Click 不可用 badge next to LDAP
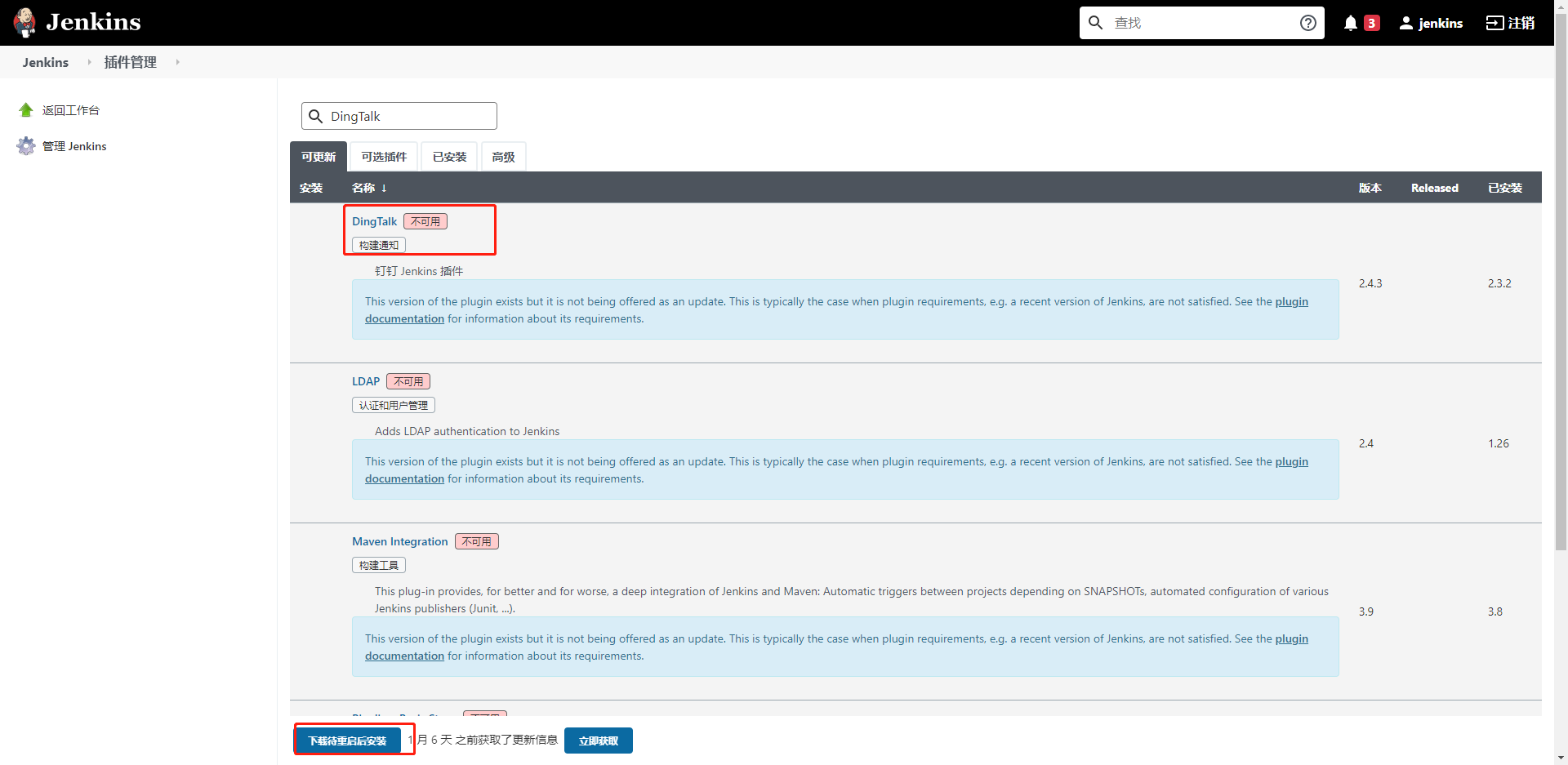 coord(408,381)
